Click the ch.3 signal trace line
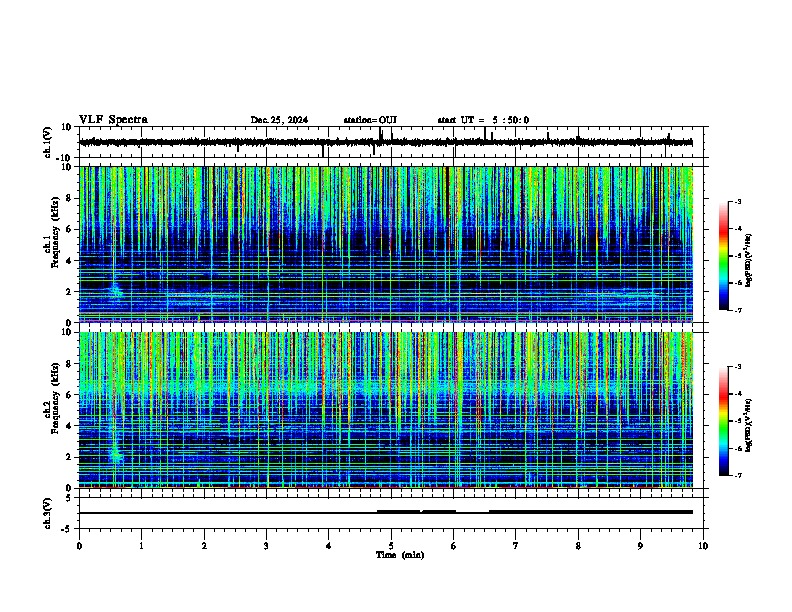Screen dimensions: 792x612 click(x=386, y=512)
